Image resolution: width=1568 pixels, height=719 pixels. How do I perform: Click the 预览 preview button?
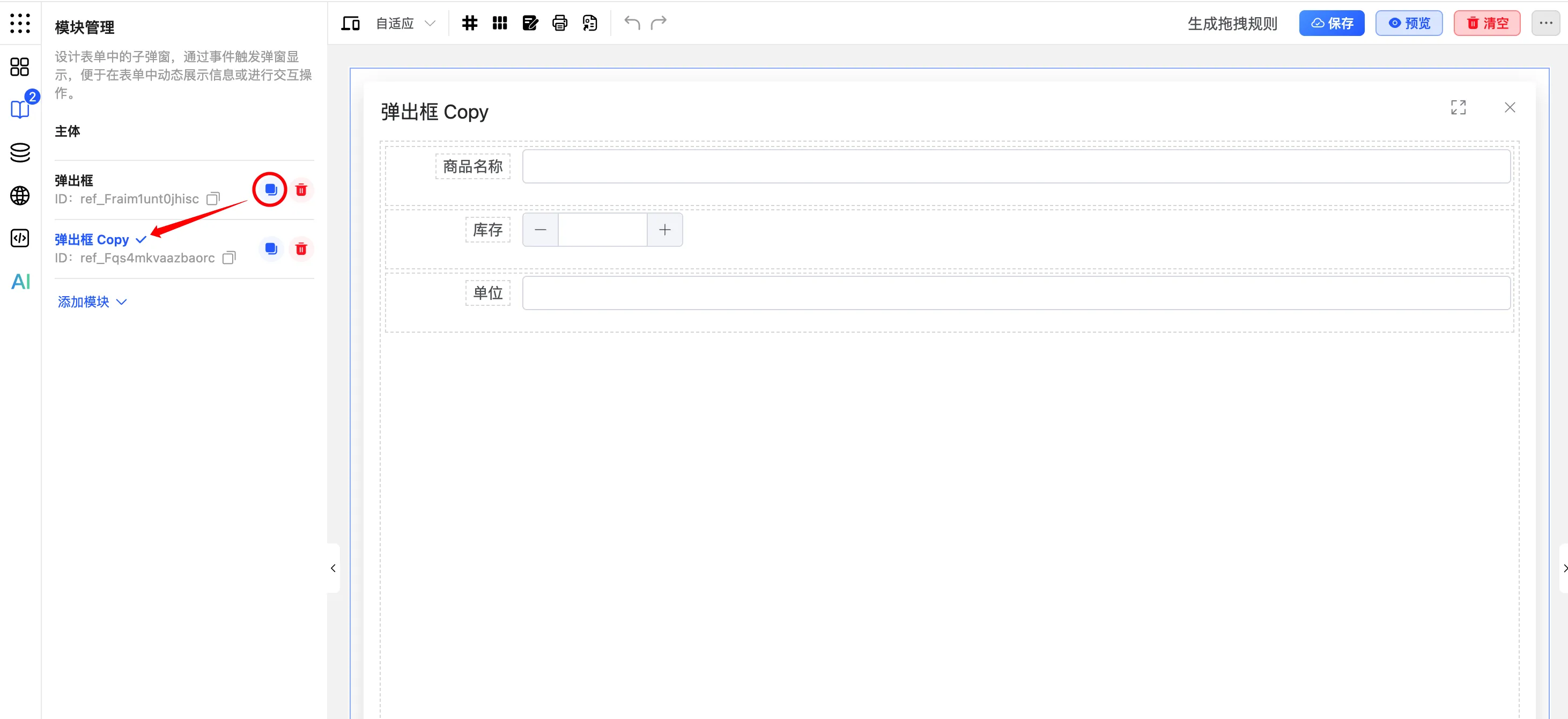(x=1409, y=23)
